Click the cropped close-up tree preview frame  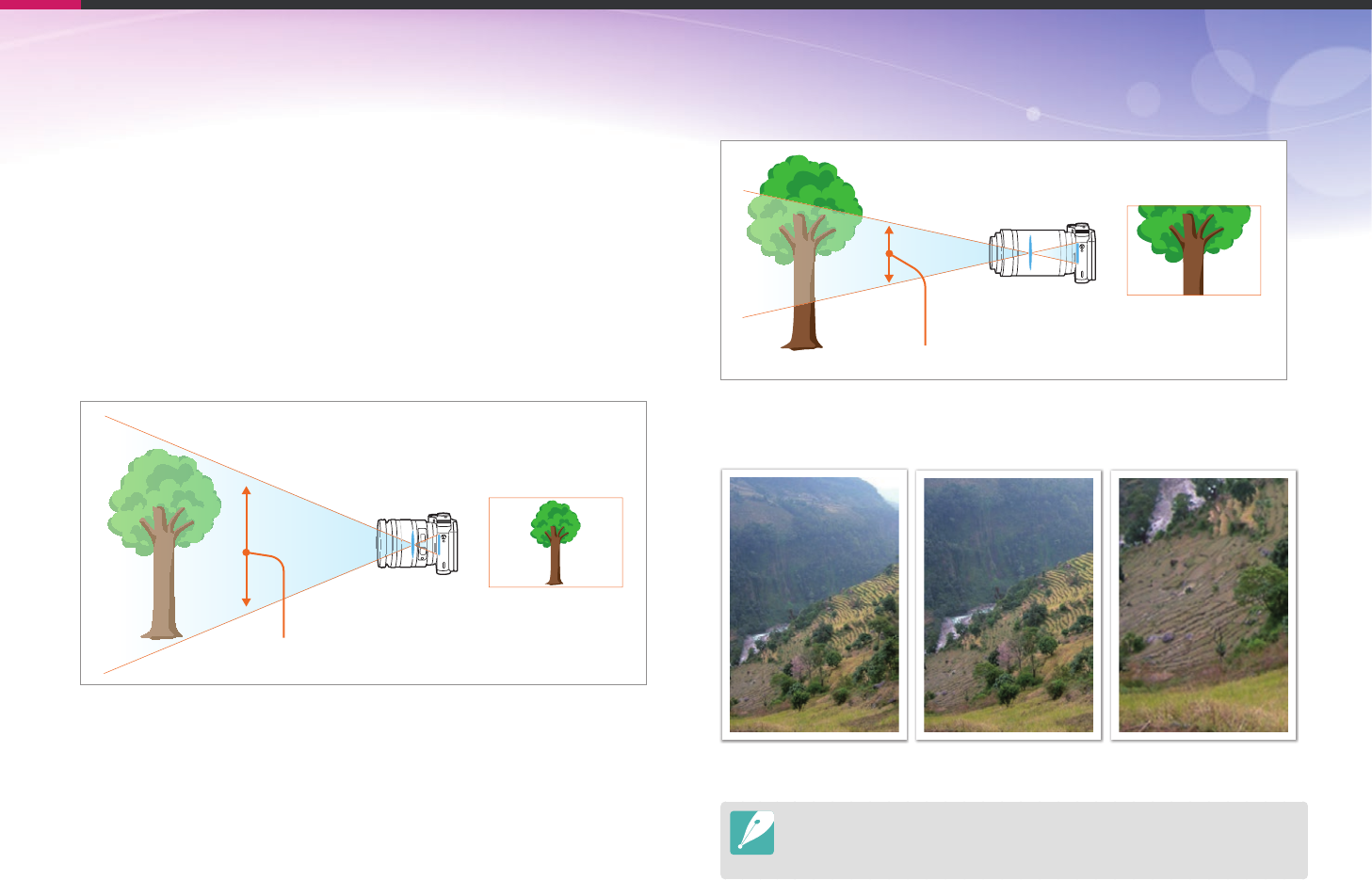click(x=1193, y=250)
